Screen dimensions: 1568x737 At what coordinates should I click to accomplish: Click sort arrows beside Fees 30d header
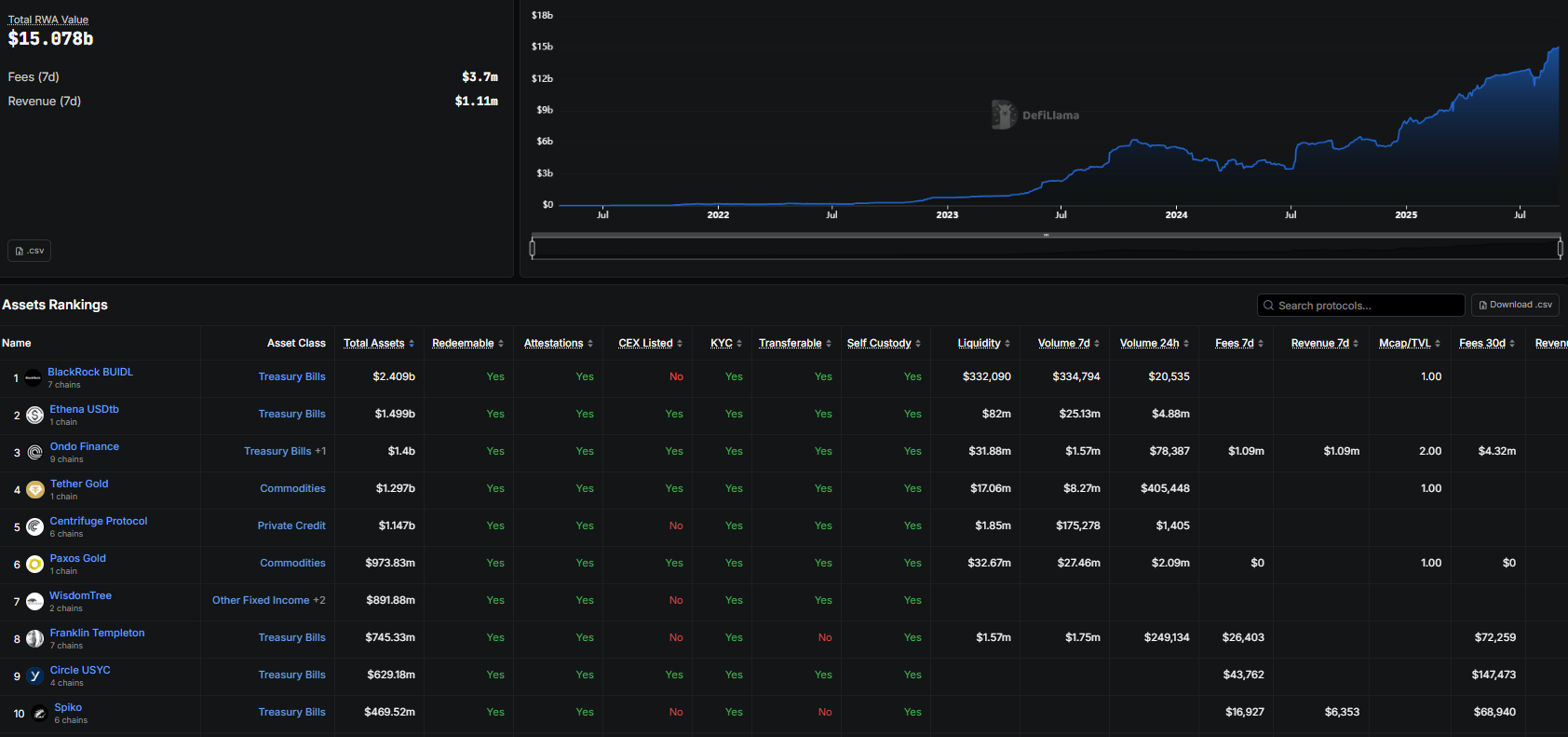(x=1512, y=344)
